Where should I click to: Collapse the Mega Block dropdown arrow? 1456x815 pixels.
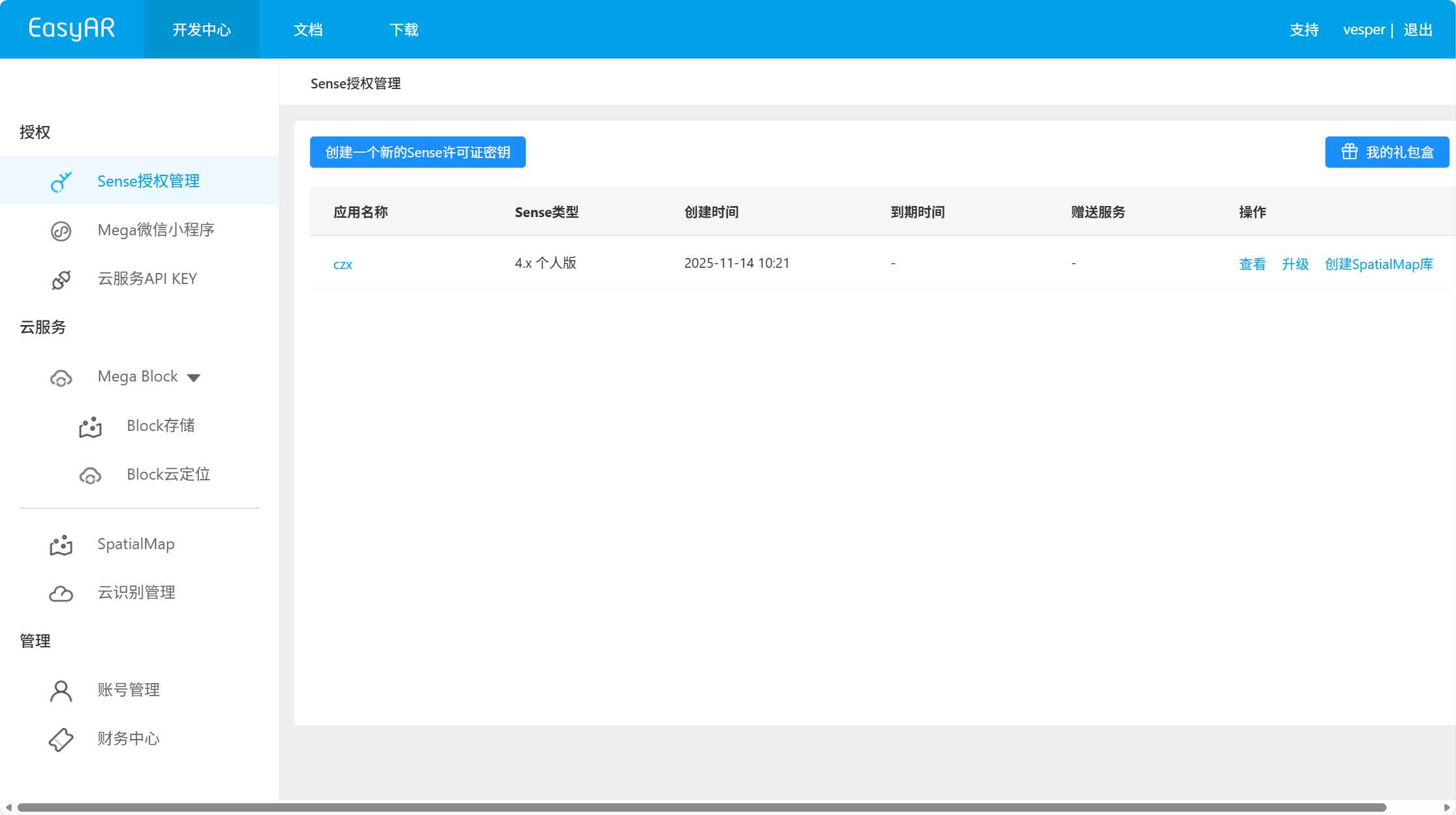pyautogui.click(x=194, y=378)
